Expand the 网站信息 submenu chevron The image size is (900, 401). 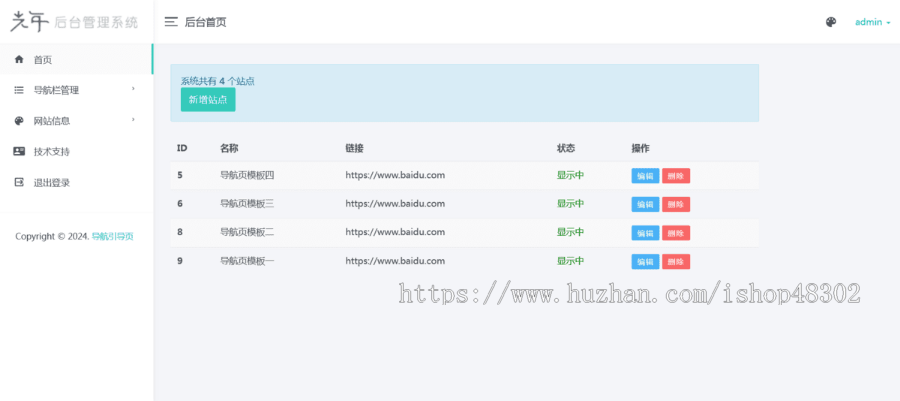(x=133, y=120)
